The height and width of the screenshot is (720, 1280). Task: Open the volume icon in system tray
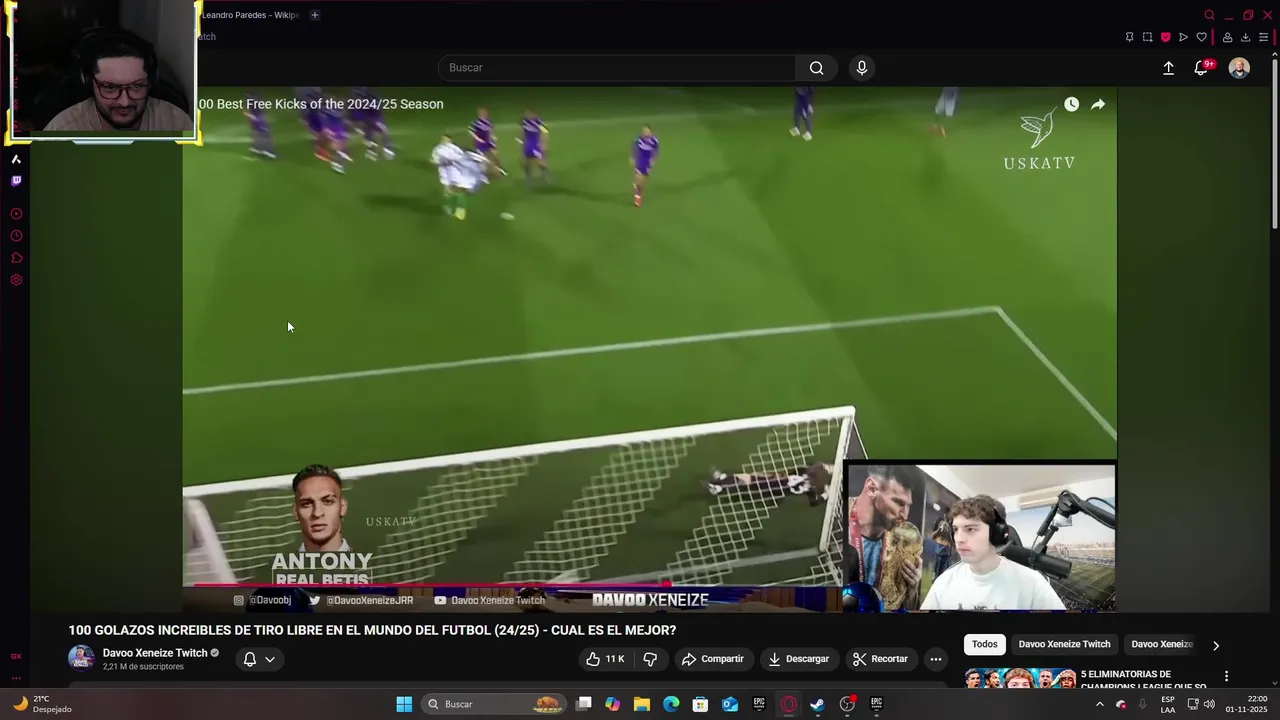pyautogui.click(x=1210, y=704)
